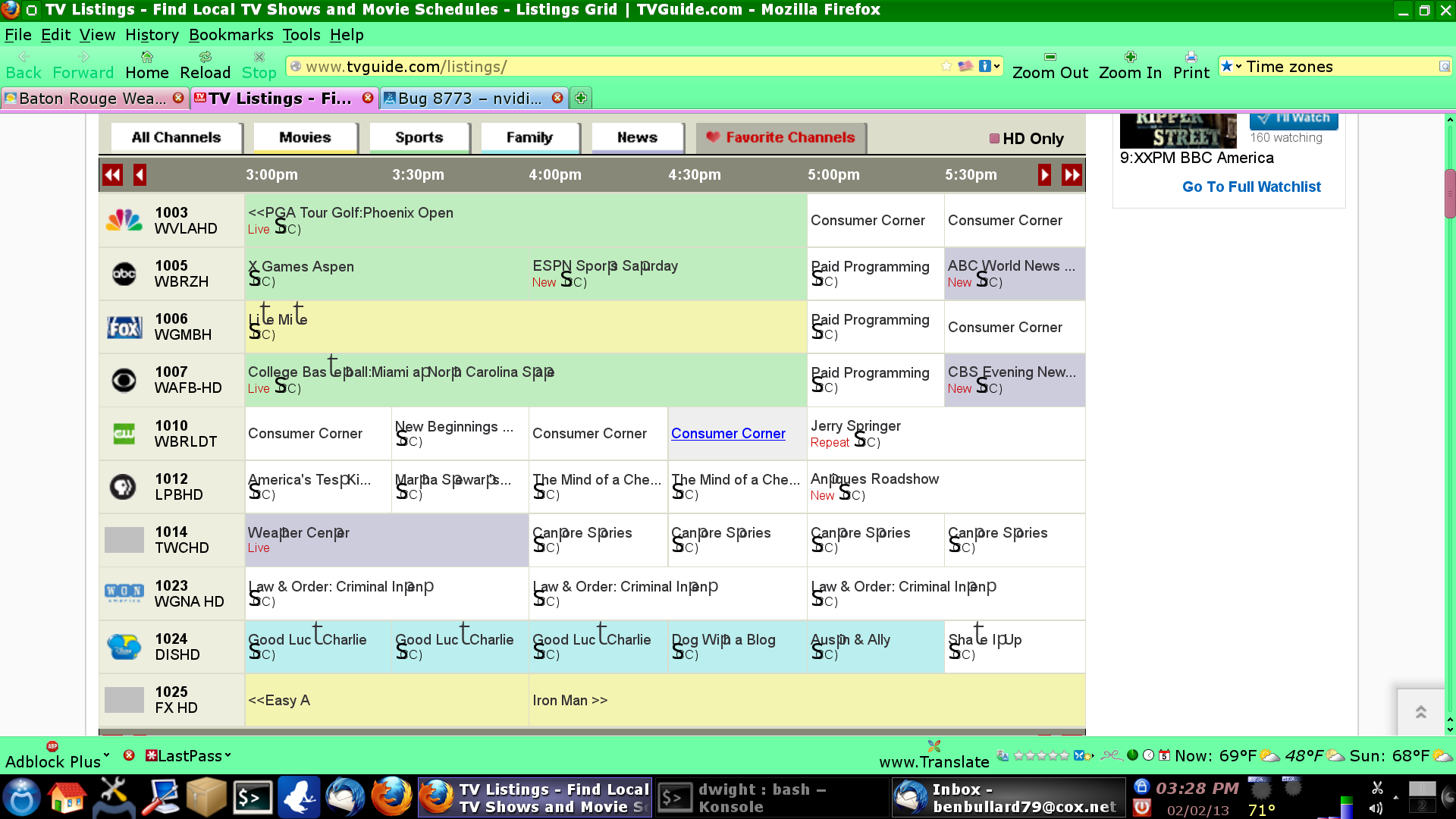
Task: Launch Firefox from taskbar icon
Action: [x=391, y=798]
